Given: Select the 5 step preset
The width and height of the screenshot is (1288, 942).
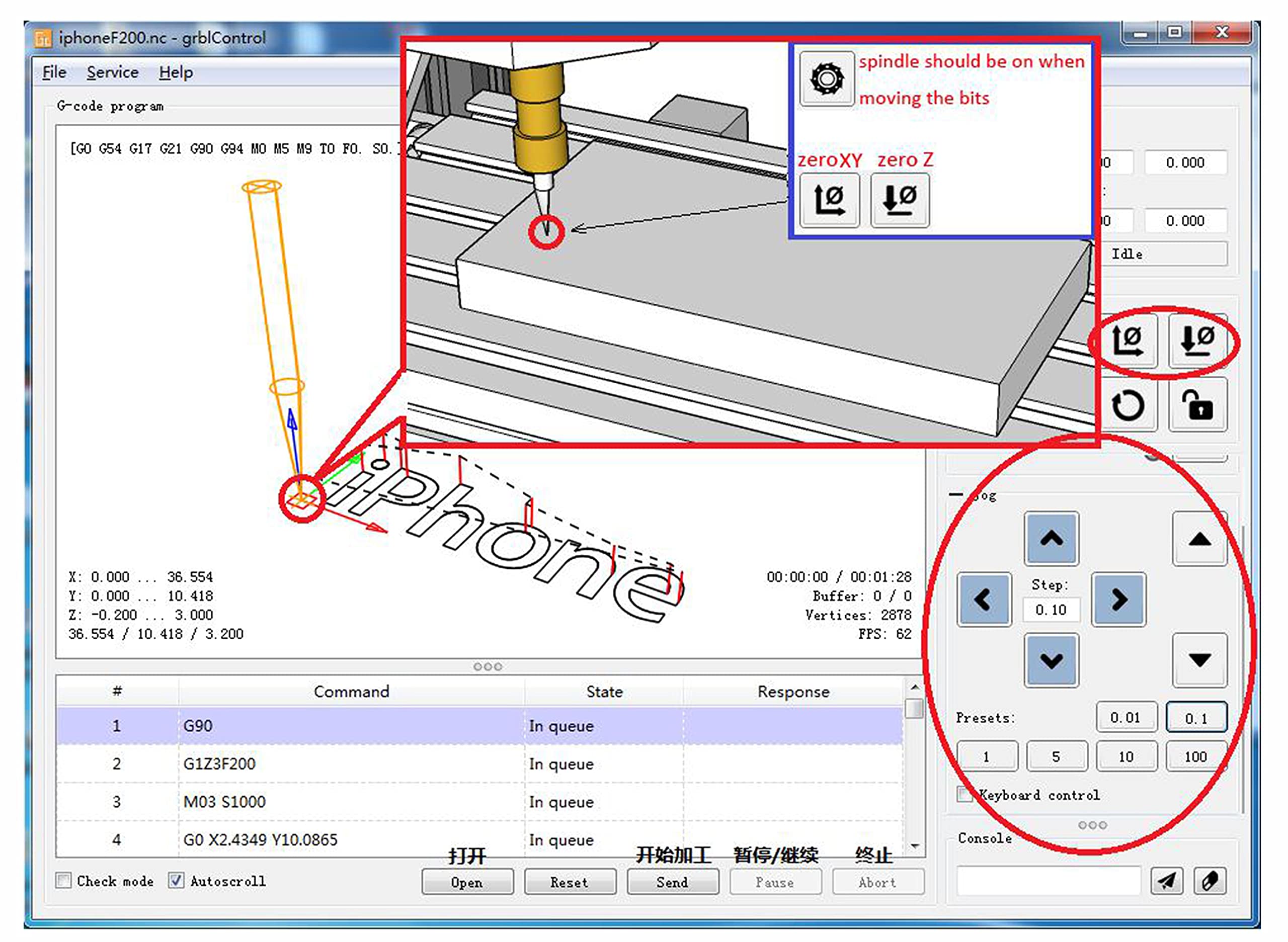Looking at the screenshot, I should (1057, 757).
